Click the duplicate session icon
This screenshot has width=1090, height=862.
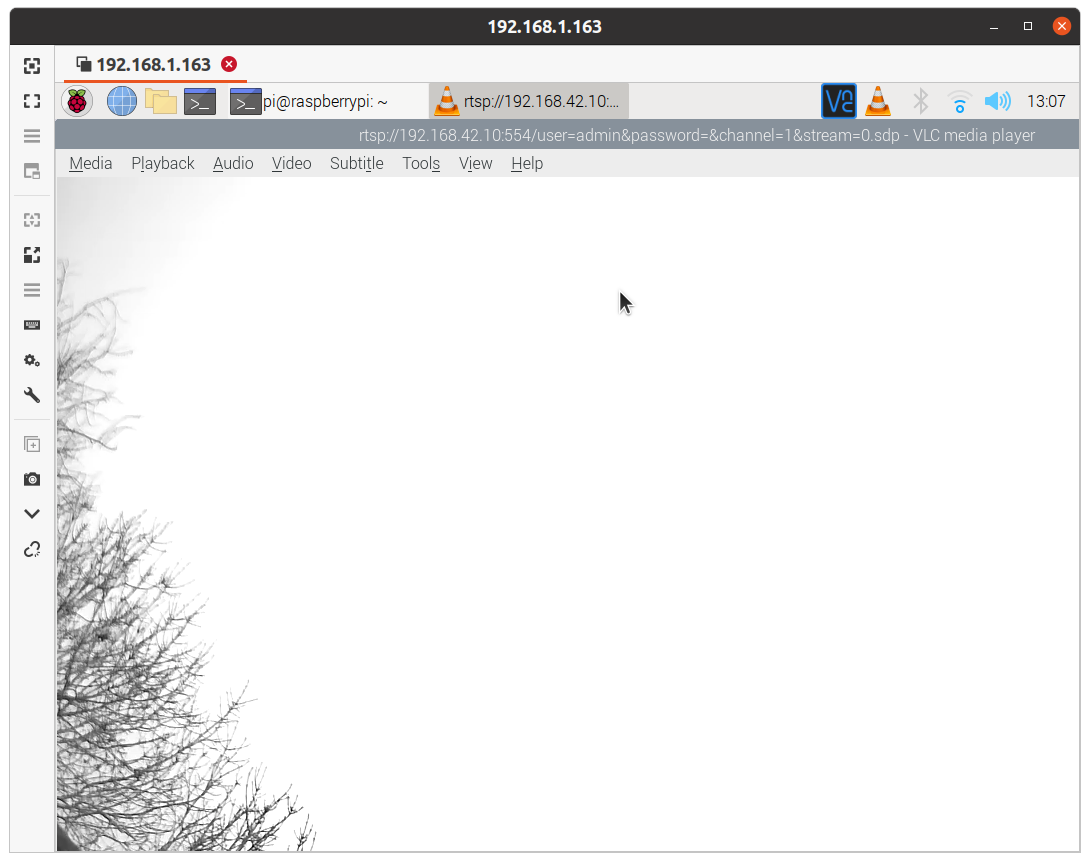tap(32, 444)
